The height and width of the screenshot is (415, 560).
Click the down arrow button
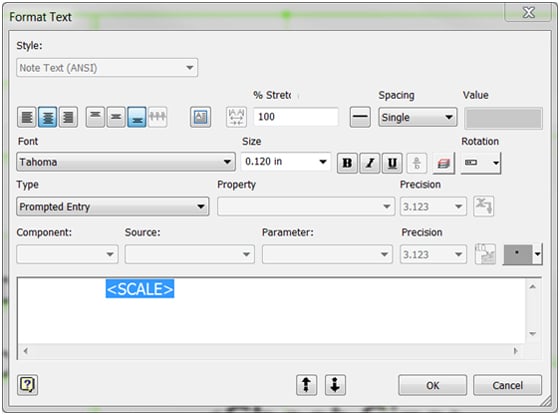[x=335, y=385]
